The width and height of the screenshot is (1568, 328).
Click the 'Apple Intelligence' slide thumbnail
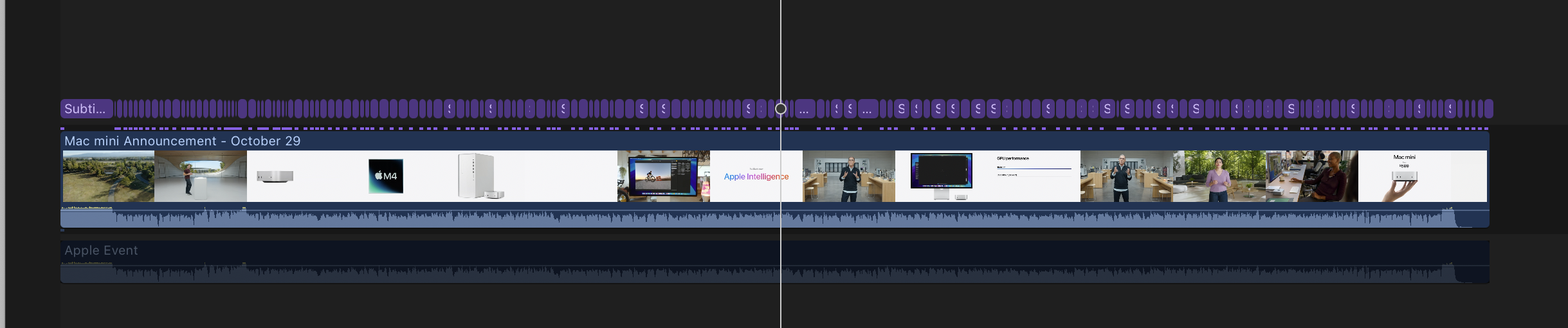click(756, 176)
